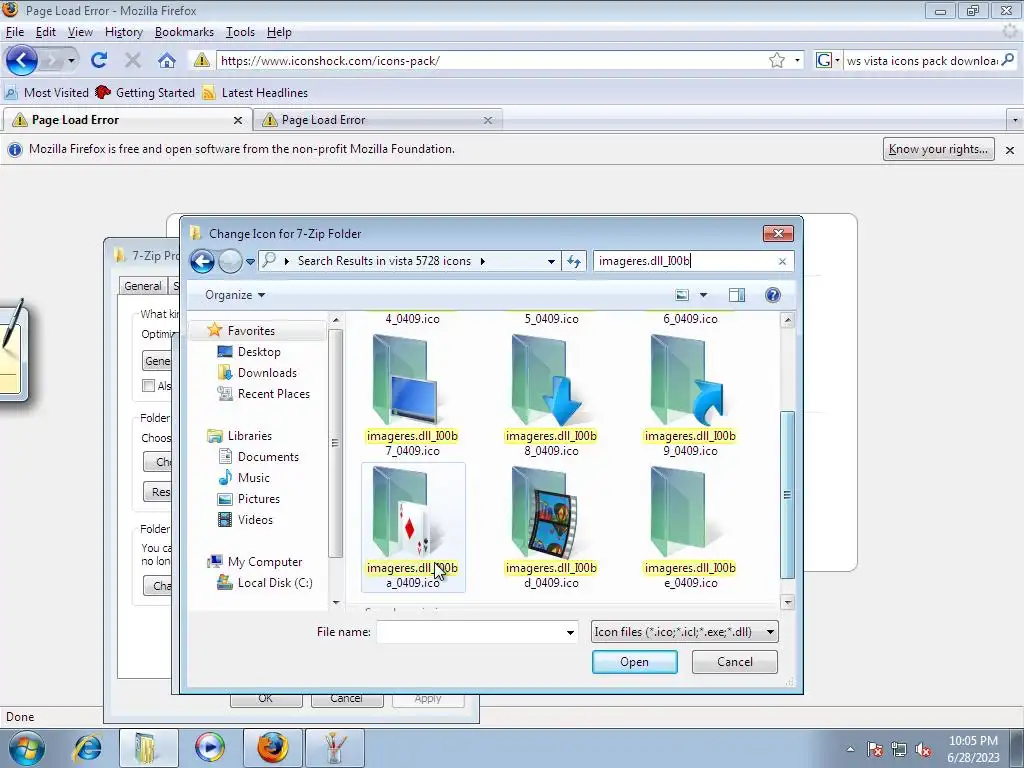Click the Firefox URL address field
1024x768 pixels.
pyautogui.click(x=492, y=61)
